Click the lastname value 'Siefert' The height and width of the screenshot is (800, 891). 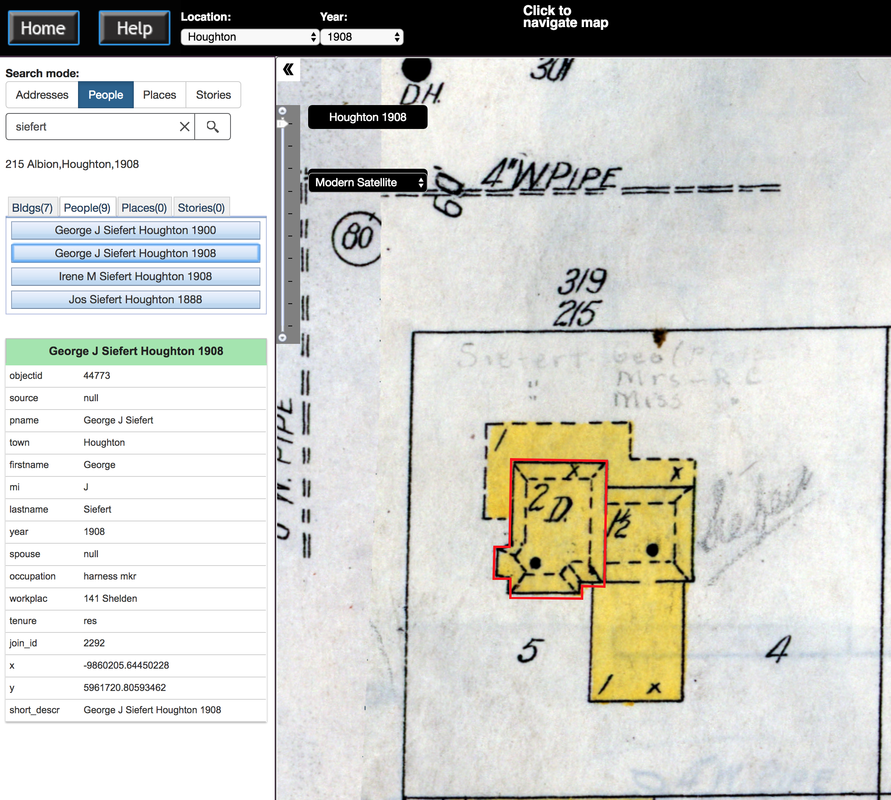point(97,510)
